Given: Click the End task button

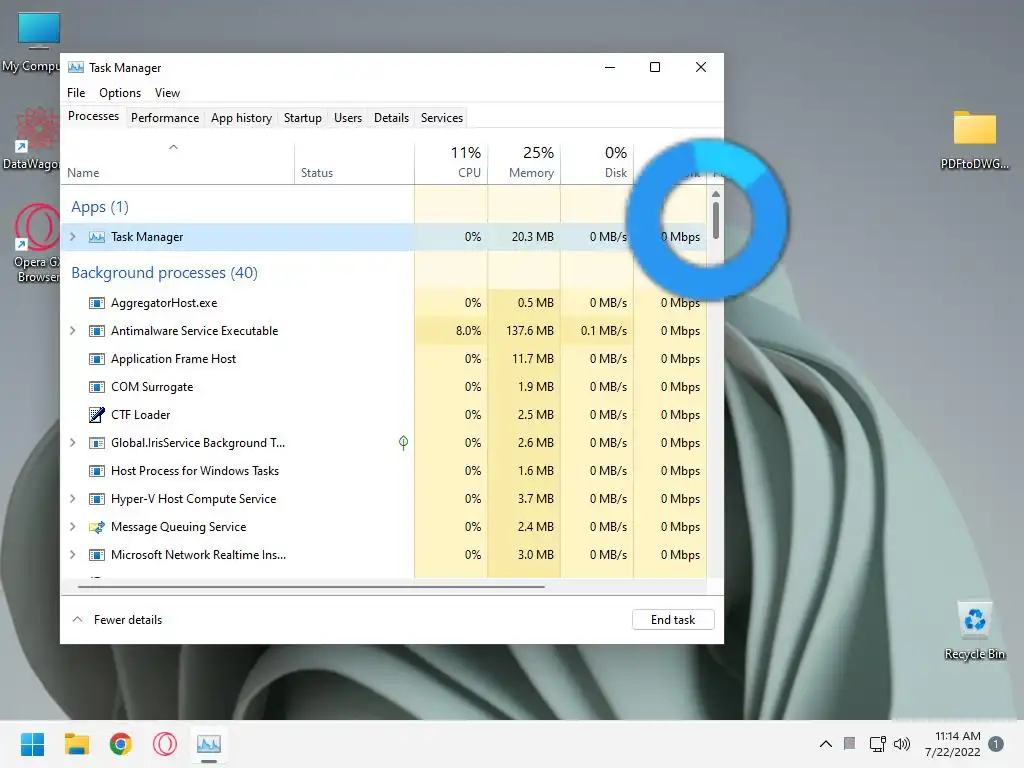Looking at the screenshot, I should coord(673,620).
